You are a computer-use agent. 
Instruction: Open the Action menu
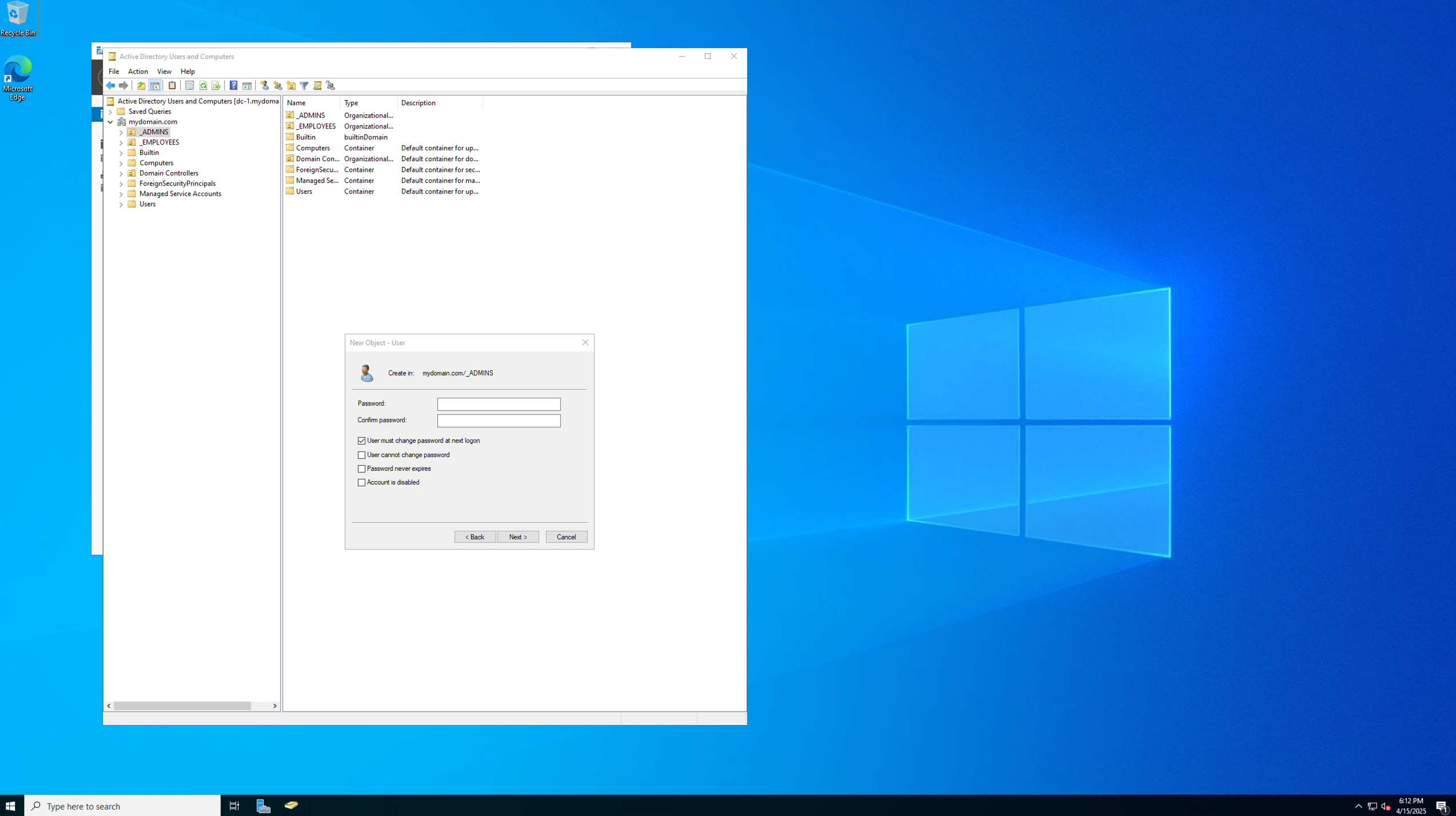(138, 71)
